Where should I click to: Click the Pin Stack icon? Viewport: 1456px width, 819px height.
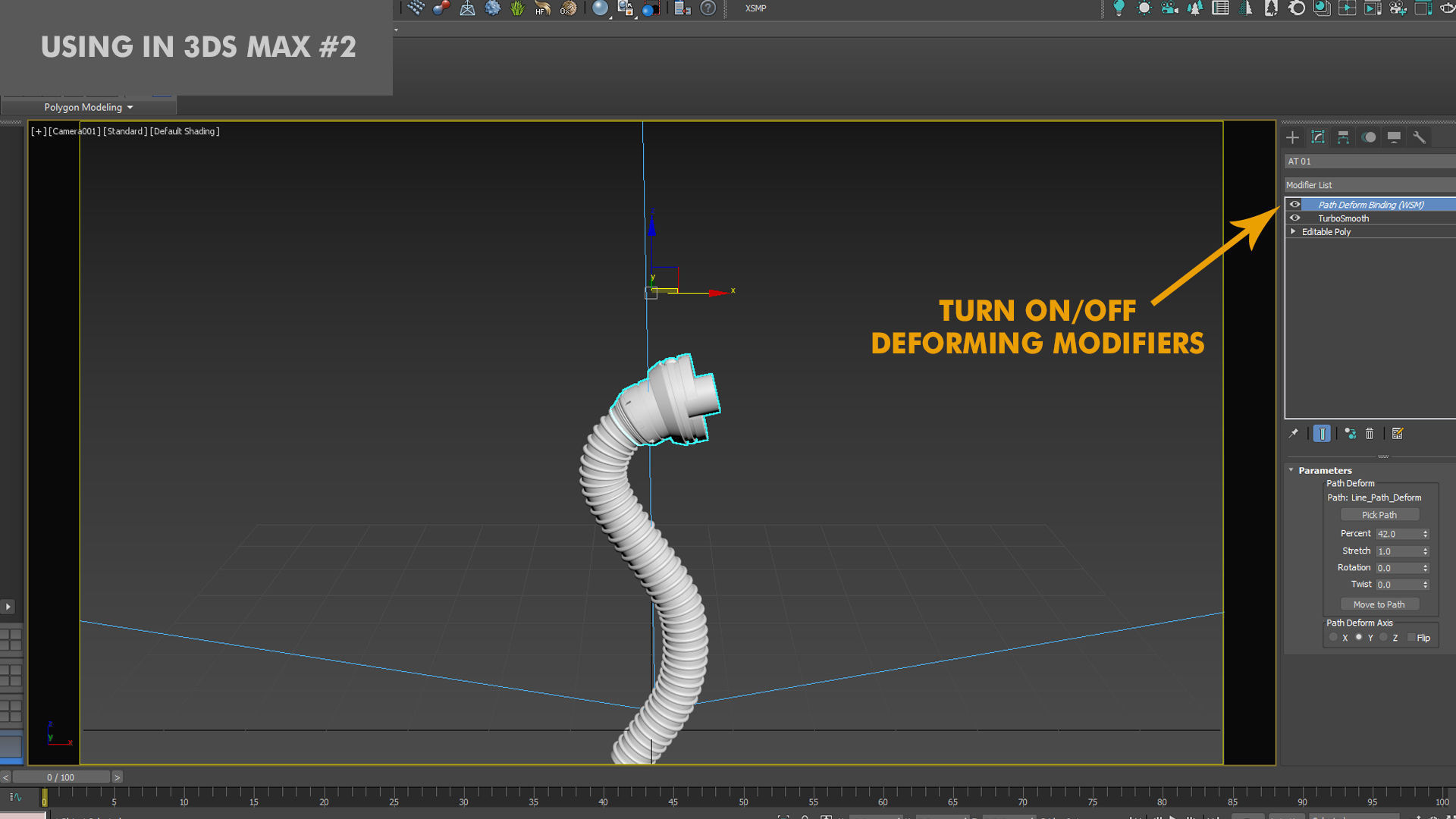click(x=1294, y=434)
